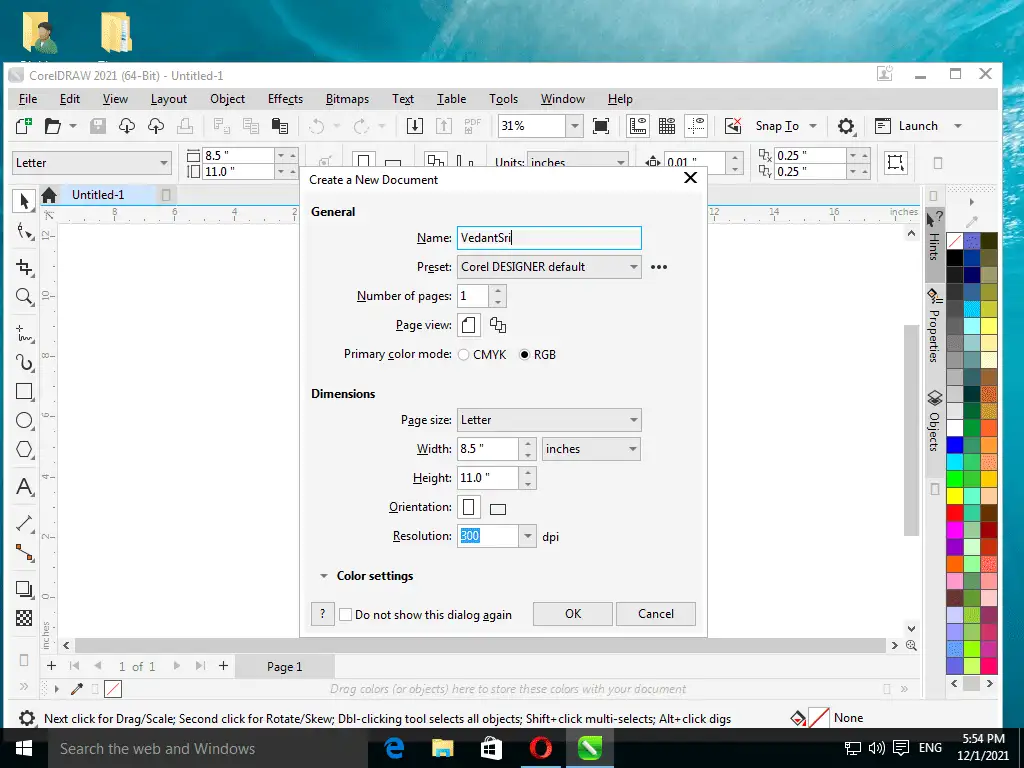Click the New document toolbar icon
This screenshot has height=768, width=1024.
tap(24, 126)
